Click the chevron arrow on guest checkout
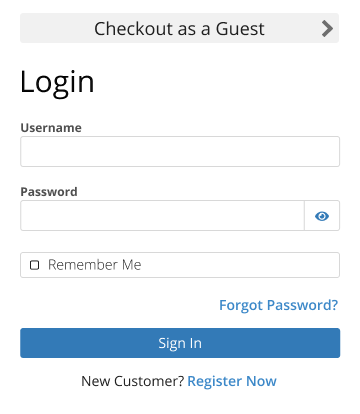 327,28
